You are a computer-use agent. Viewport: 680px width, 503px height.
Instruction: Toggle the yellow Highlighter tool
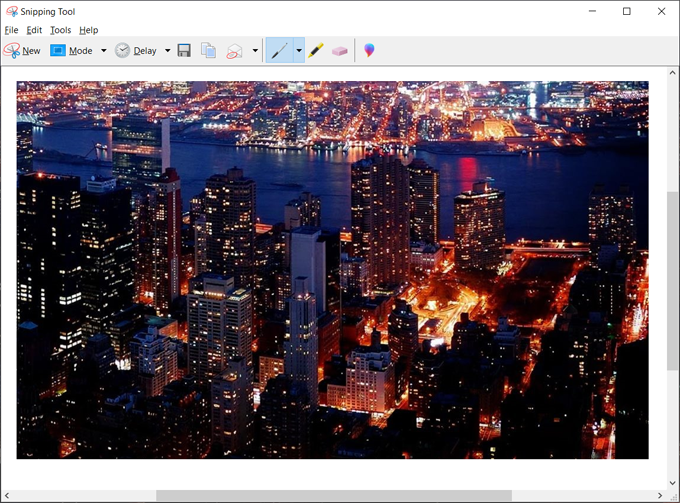316,50
